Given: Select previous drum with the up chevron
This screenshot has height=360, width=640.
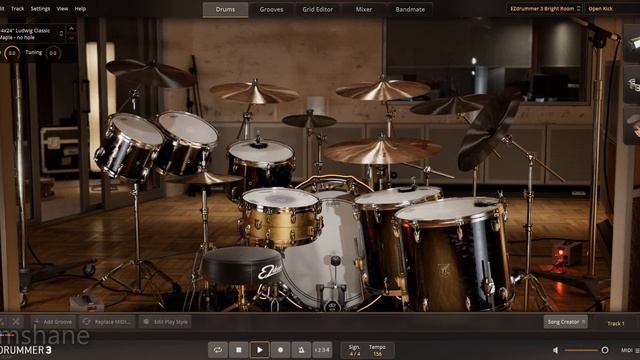Looking at the screenshot, I should click(x=71, y=29).
